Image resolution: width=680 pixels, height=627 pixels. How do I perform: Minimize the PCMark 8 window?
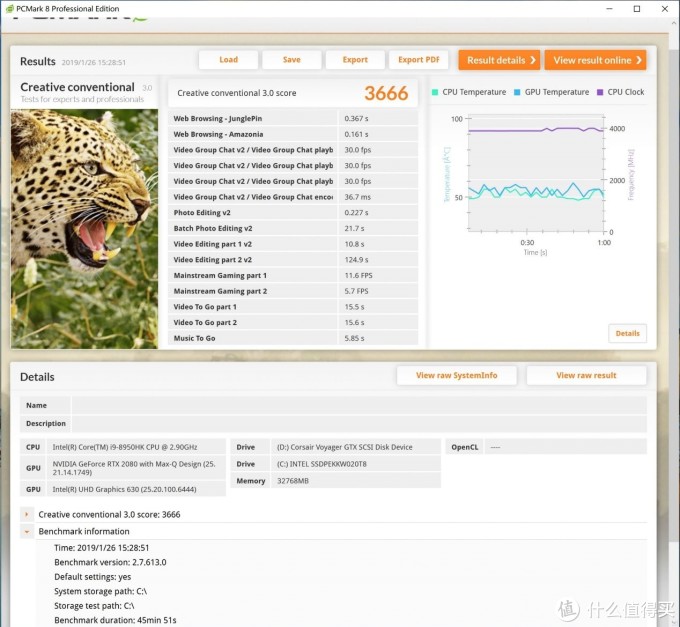[x=609, y=9]
